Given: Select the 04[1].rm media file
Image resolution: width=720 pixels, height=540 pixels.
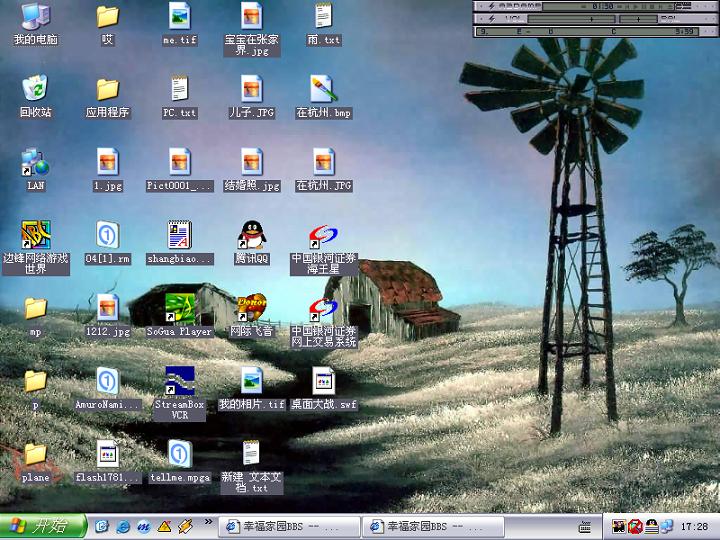Looking at the screenshot, I should point(107,243).
